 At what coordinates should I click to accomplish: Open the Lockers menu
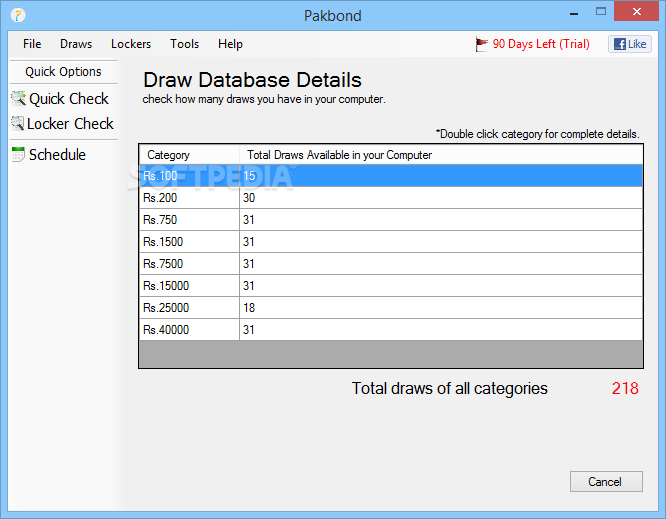coord(131,44)
